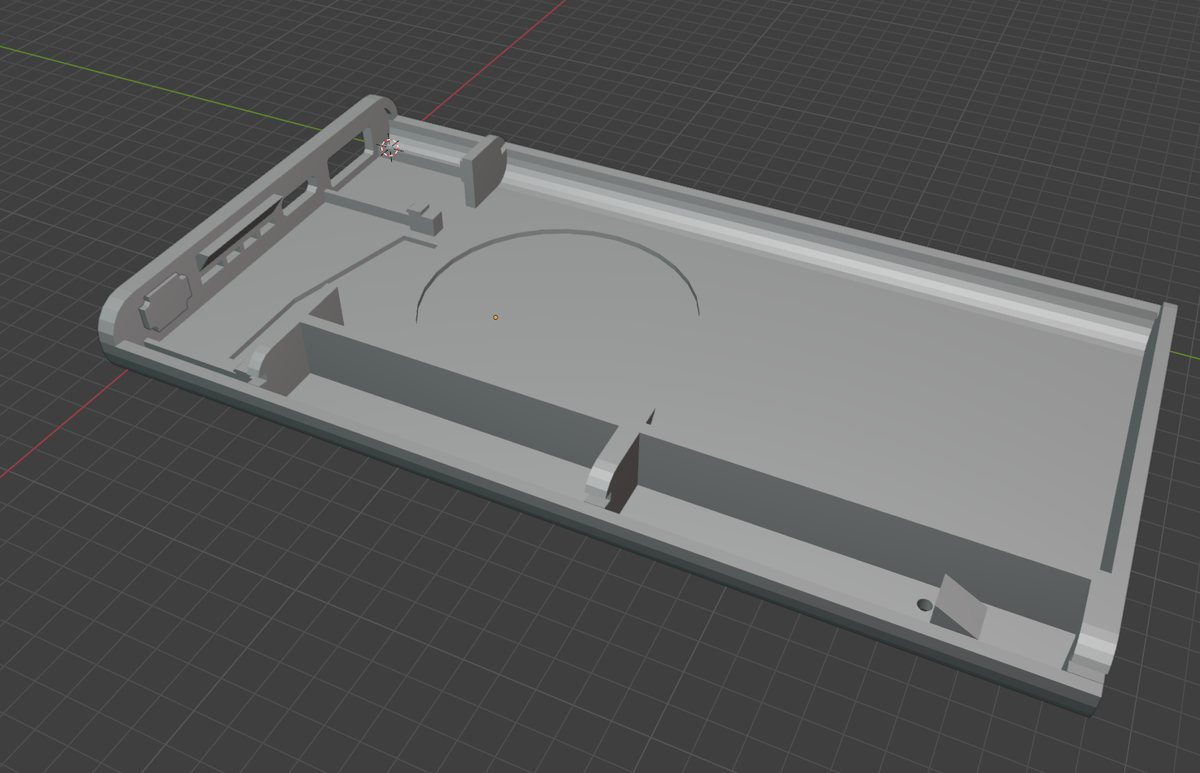The image size is (1200, 773).
Task: Click the circular groove on the case floor
Action: pyautogui.click(x=558, y=274)
